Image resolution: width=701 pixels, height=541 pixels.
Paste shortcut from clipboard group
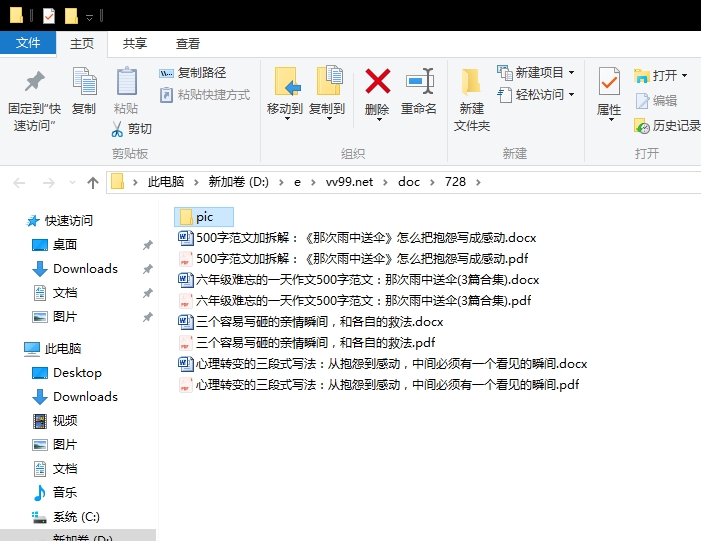205,95
